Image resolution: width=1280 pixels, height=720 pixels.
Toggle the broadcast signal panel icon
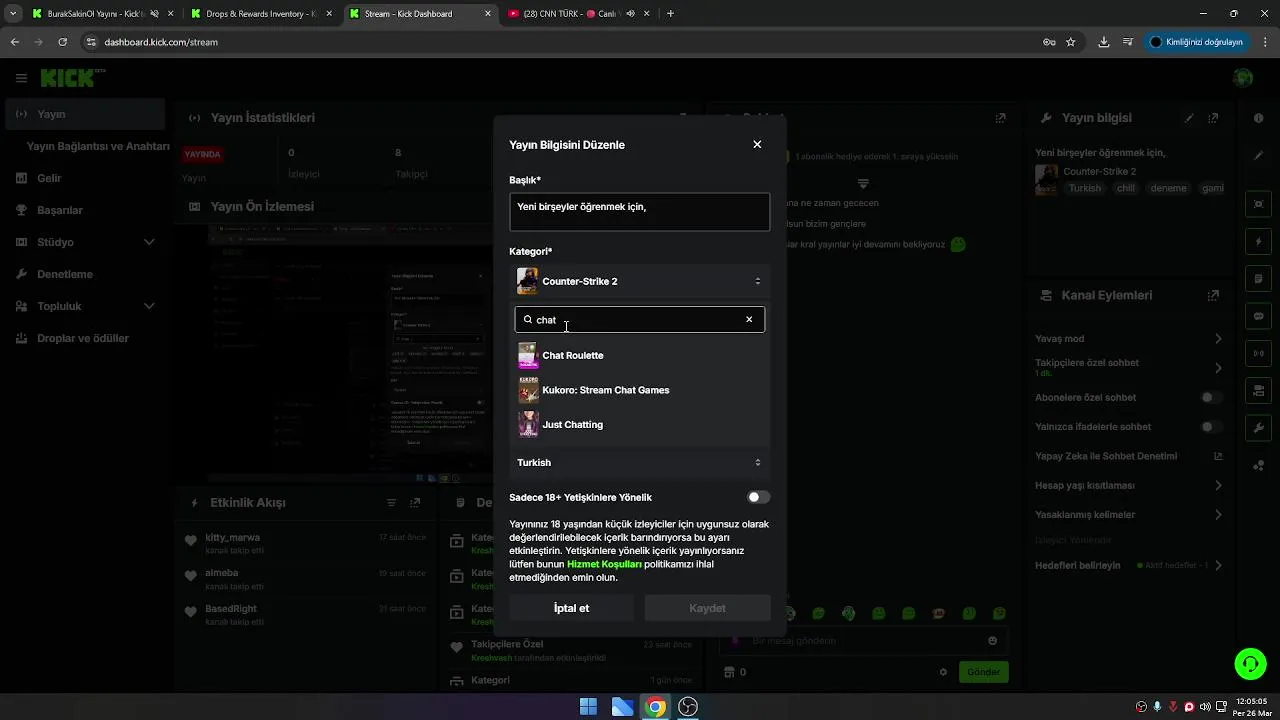point(1259,353)
